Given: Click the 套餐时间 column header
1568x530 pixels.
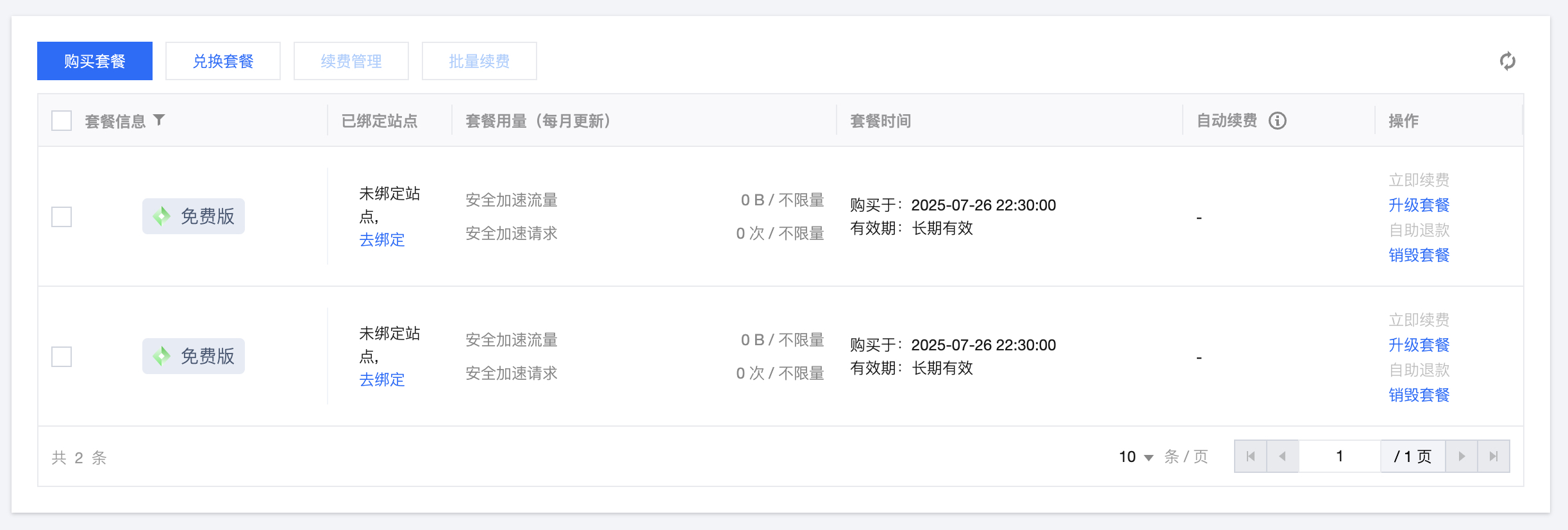Looking at the screenshot, I should pos(881,121).
